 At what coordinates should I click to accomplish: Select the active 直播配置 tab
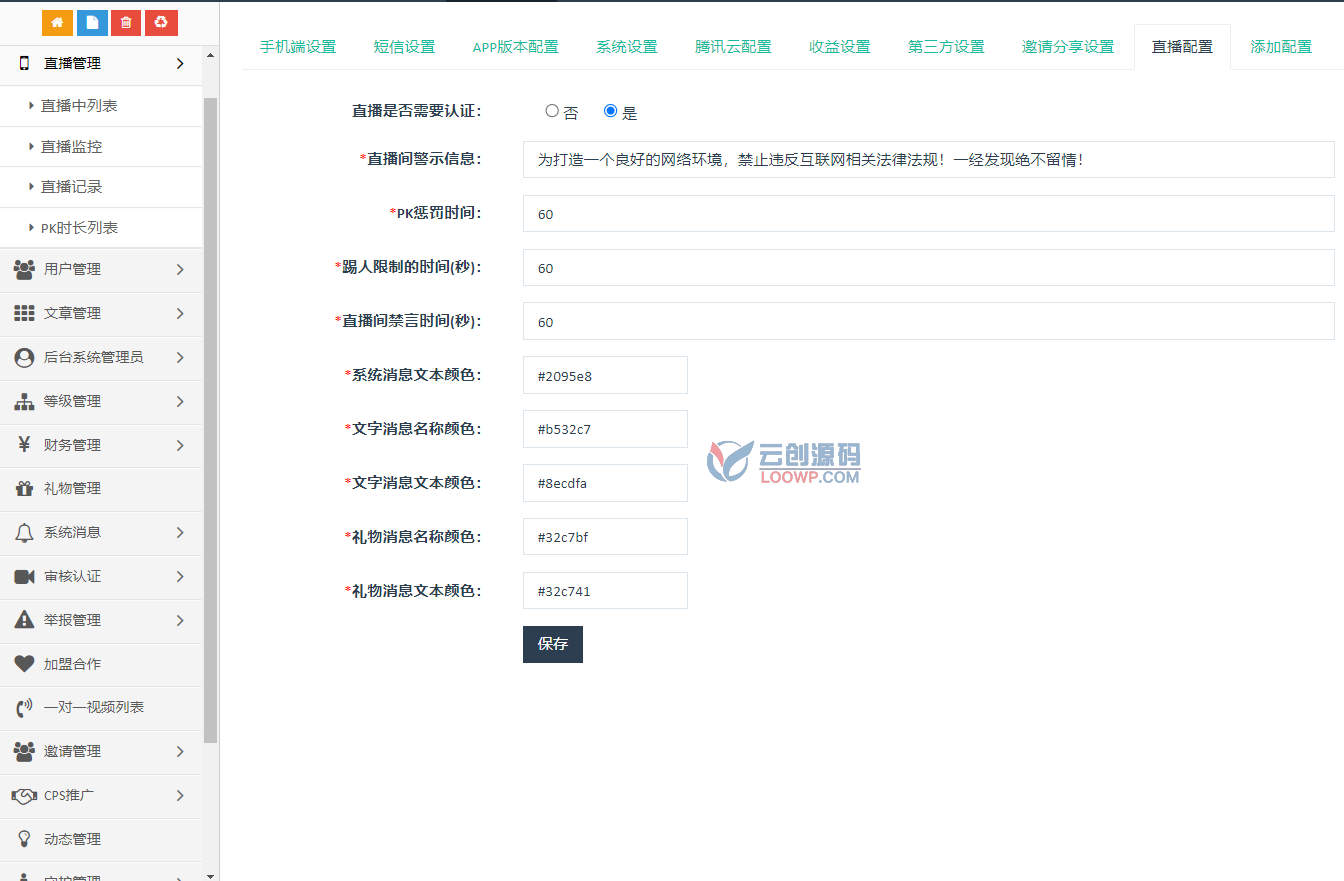click(1182, 47)
